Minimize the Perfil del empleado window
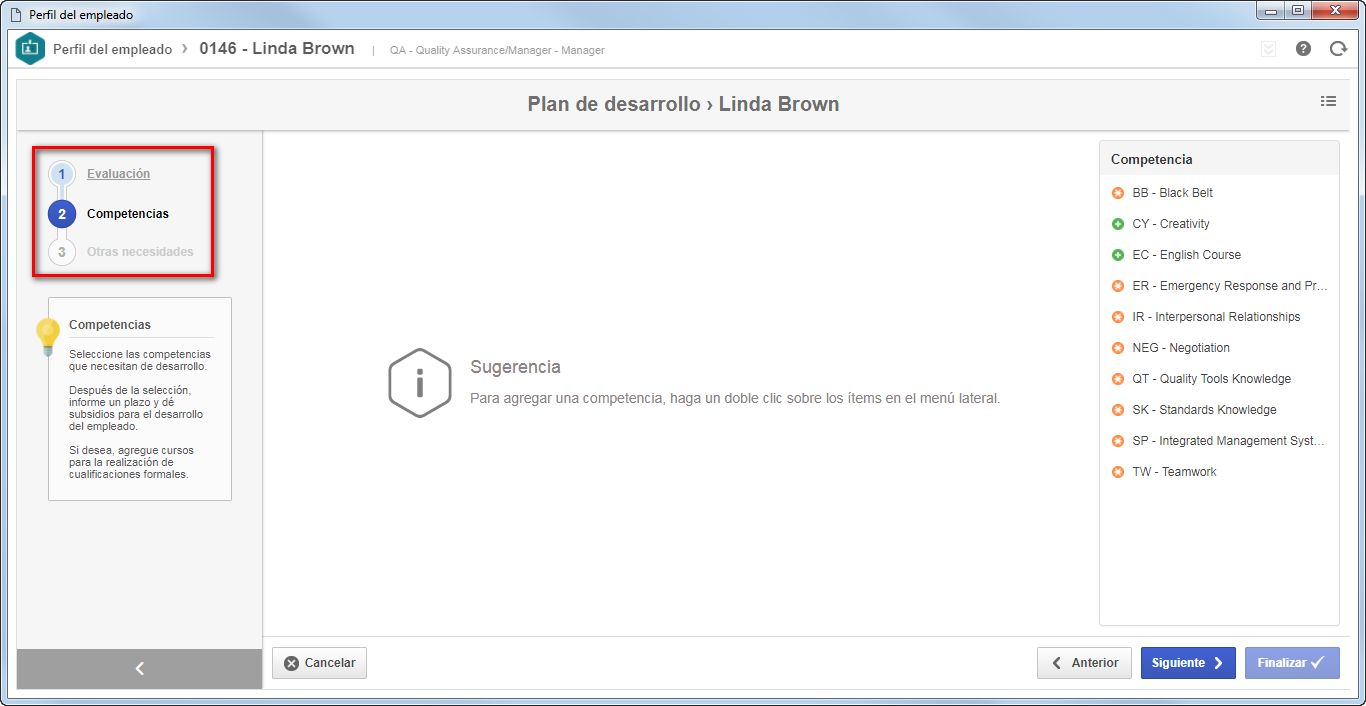The height and width of the screenshot is (706, 1366). coord(1272,11)
